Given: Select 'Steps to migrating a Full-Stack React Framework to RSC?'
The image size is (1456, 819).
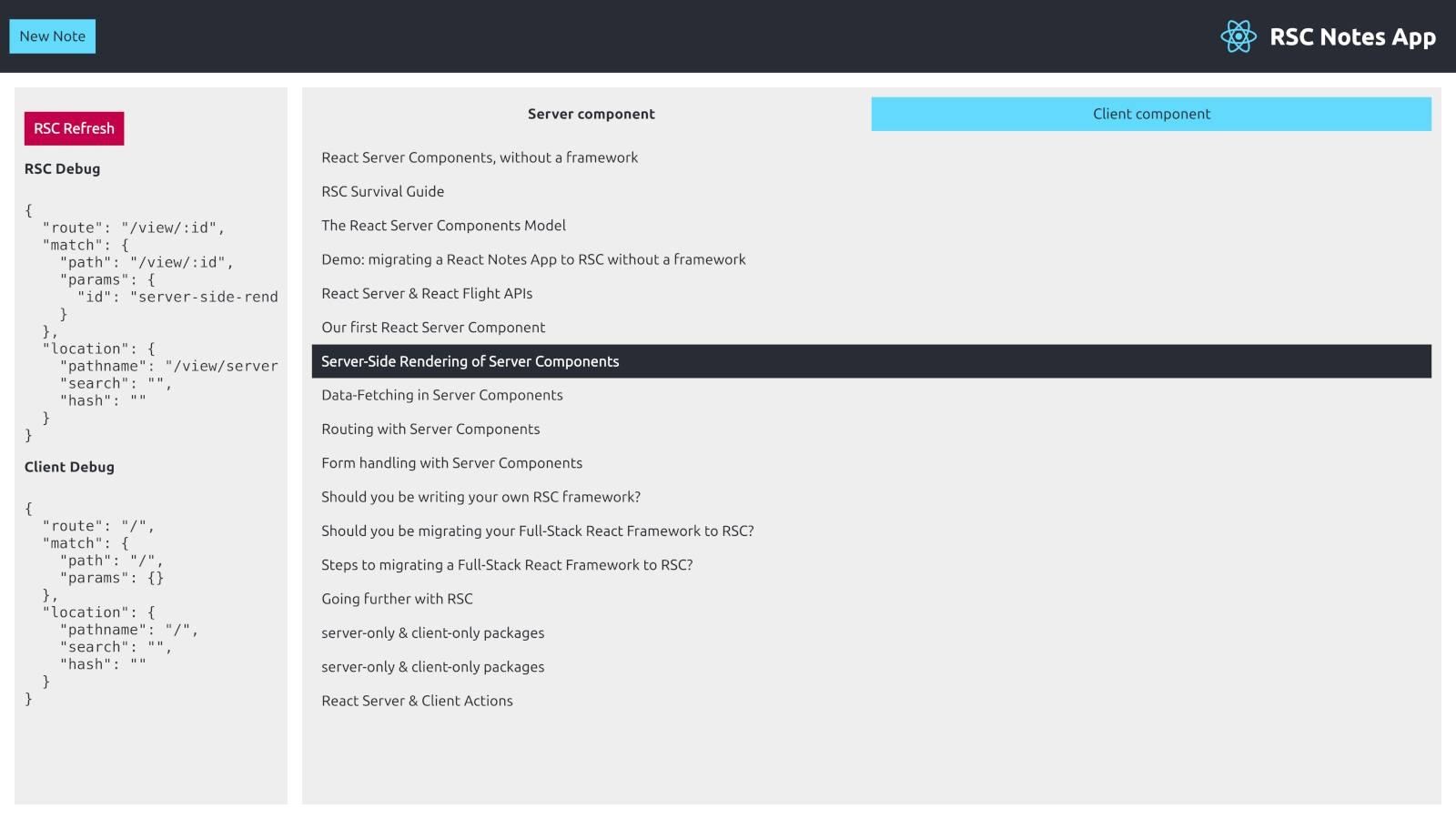Looking at the screenshot, I should coord(507,564).
